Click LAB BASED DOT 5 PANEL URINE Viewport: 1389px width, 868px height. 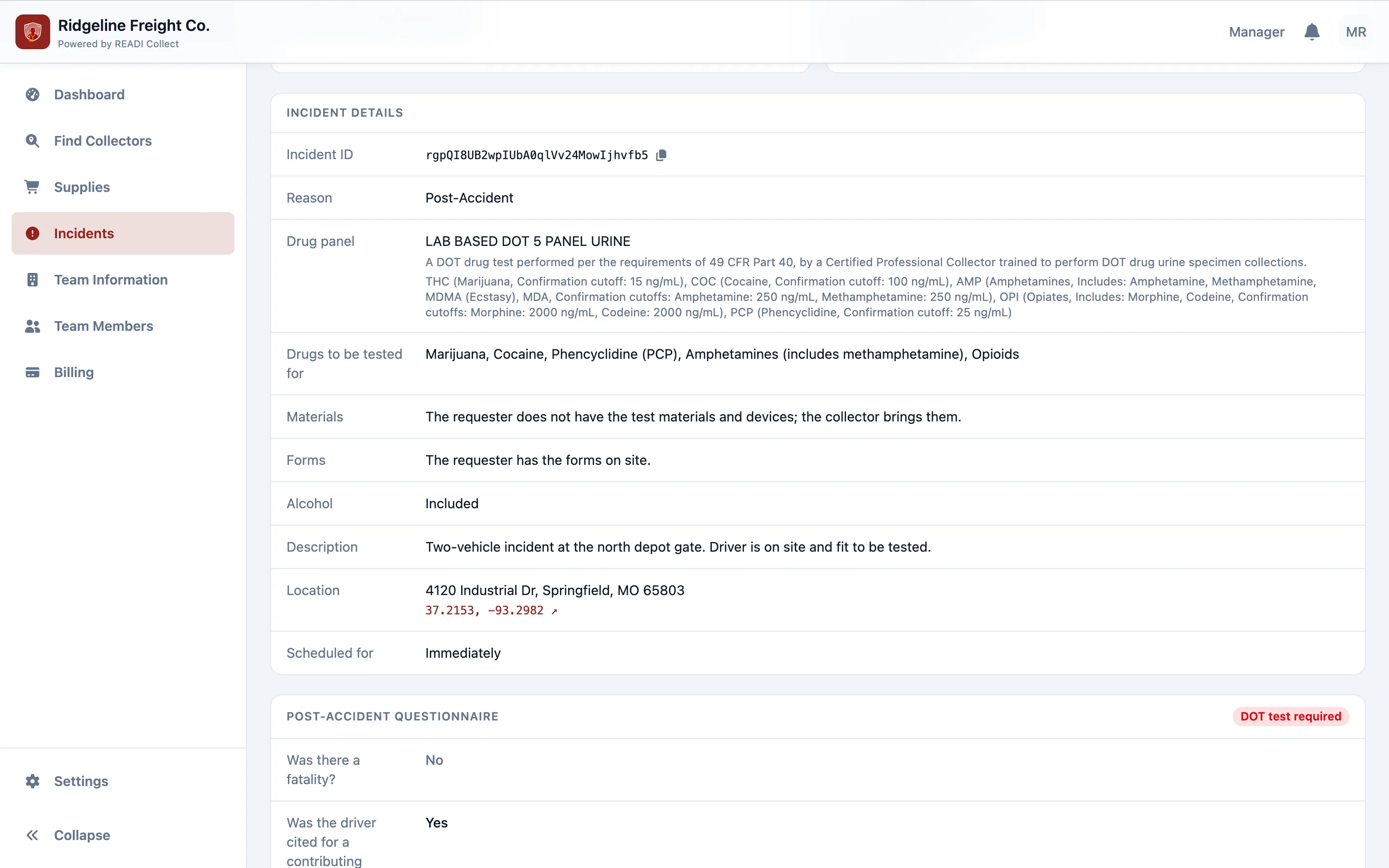point(528,241)
